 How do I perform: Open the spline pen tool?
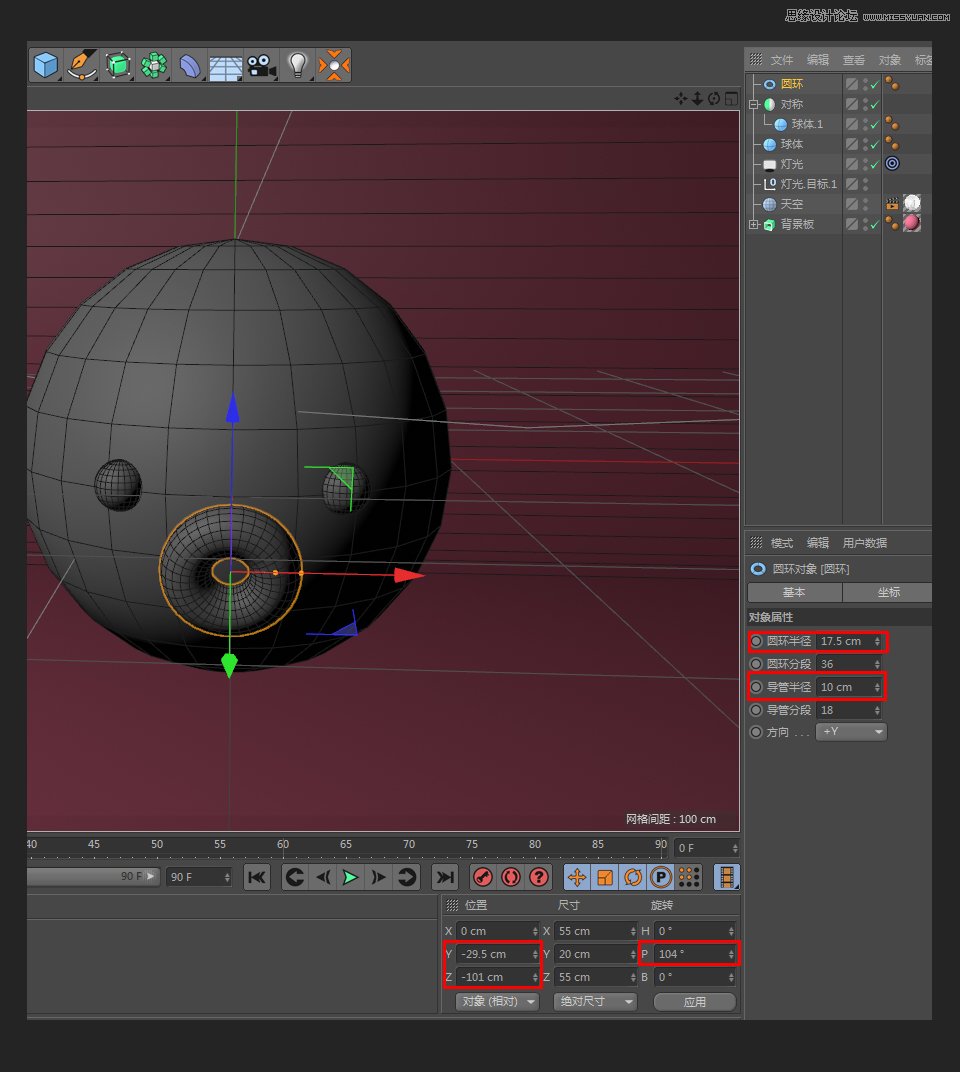(82, 66)
